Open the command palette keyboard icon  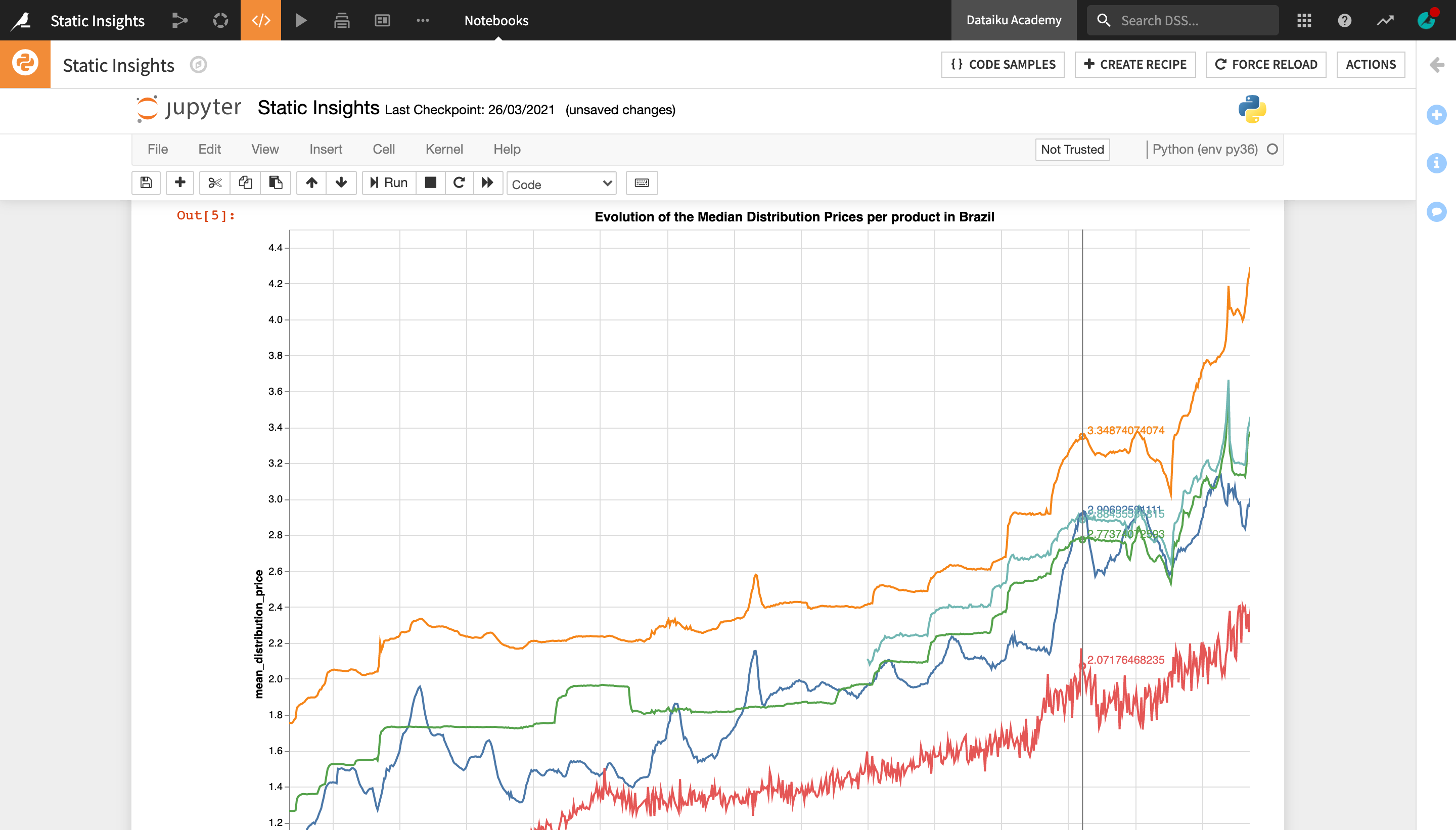coord(642,182)
